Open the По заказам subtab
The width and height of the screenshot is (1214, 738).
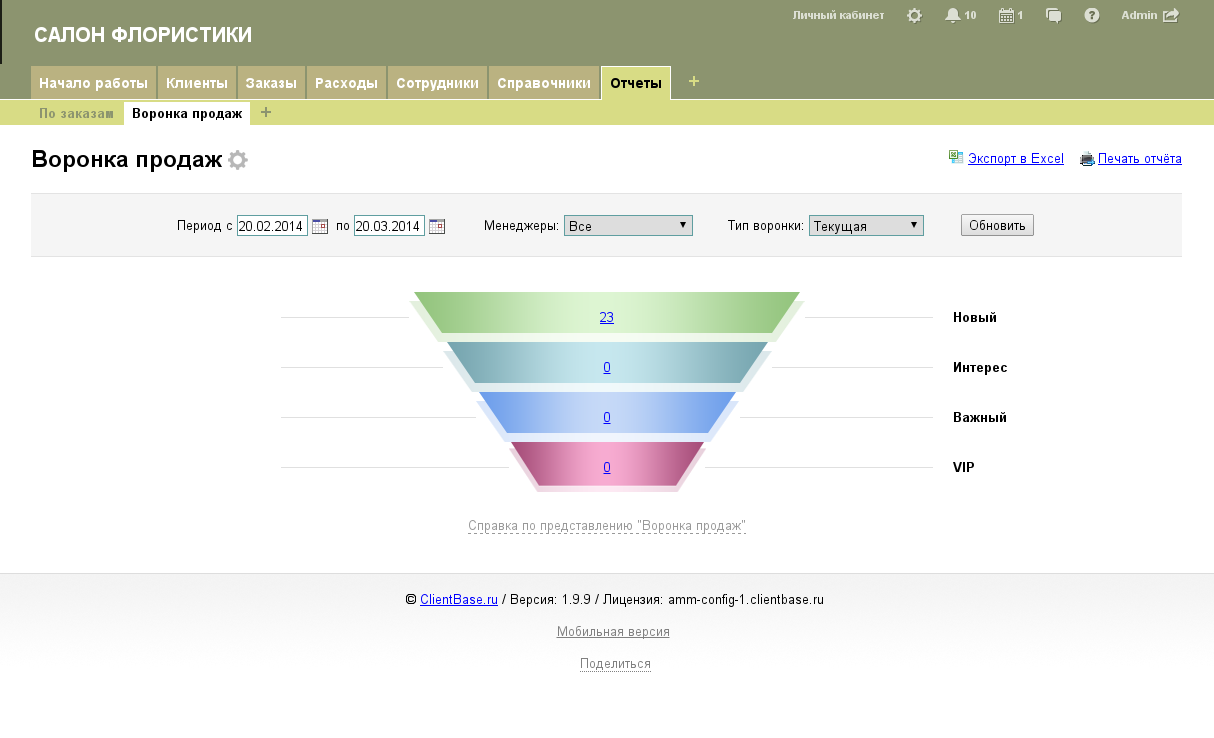(x=75, y=113)
